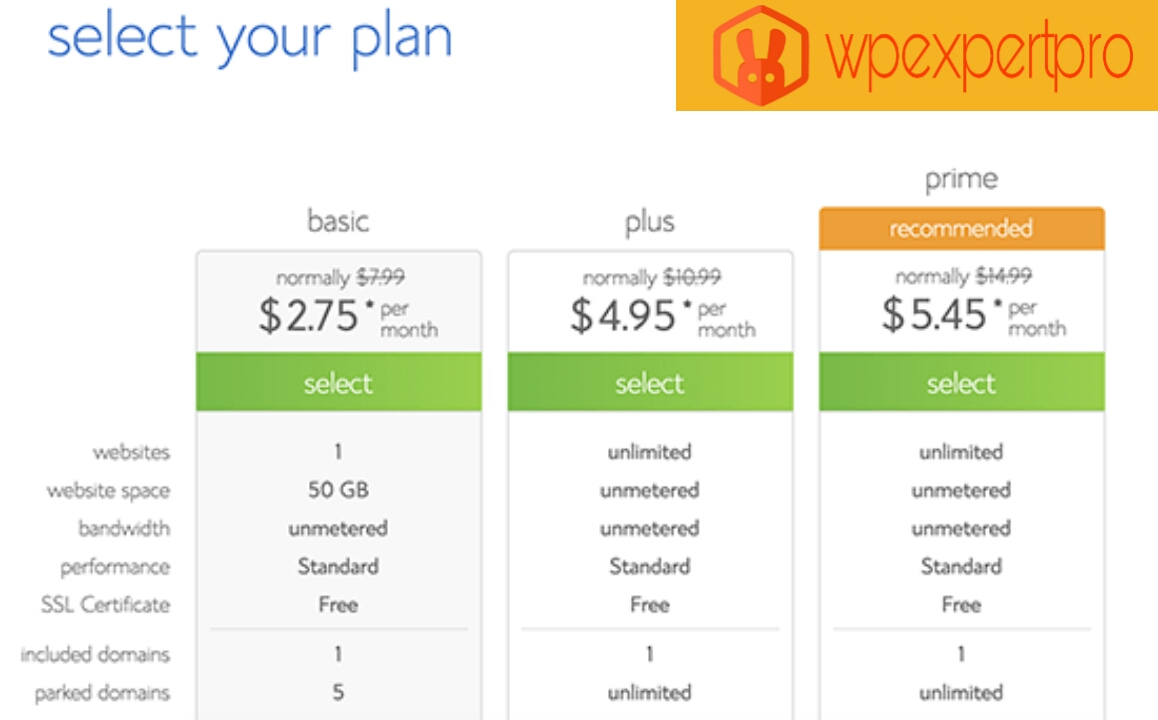This screenshot has width=1158, height=720.
Task: Click the SSL Certificate feature label
Action: coord(106,605)
